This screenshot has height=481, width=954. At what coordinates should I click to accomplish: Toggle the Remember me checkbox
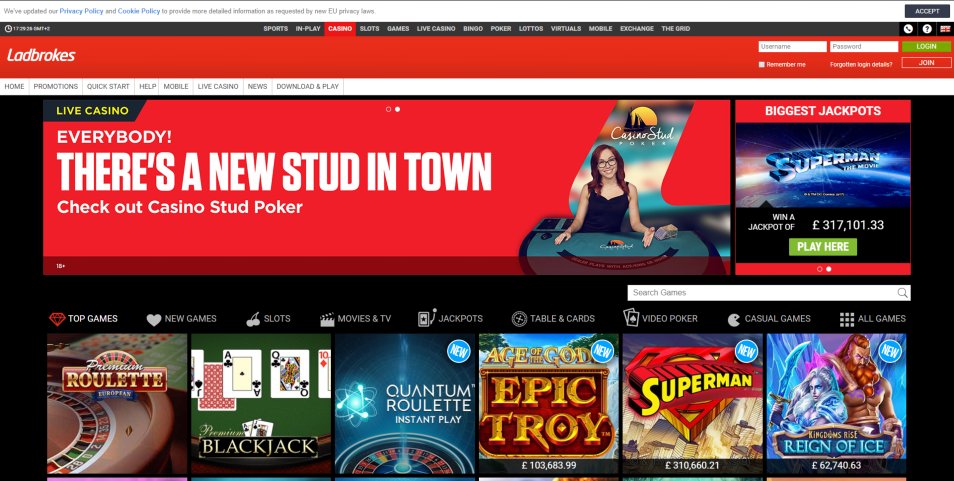761,64
